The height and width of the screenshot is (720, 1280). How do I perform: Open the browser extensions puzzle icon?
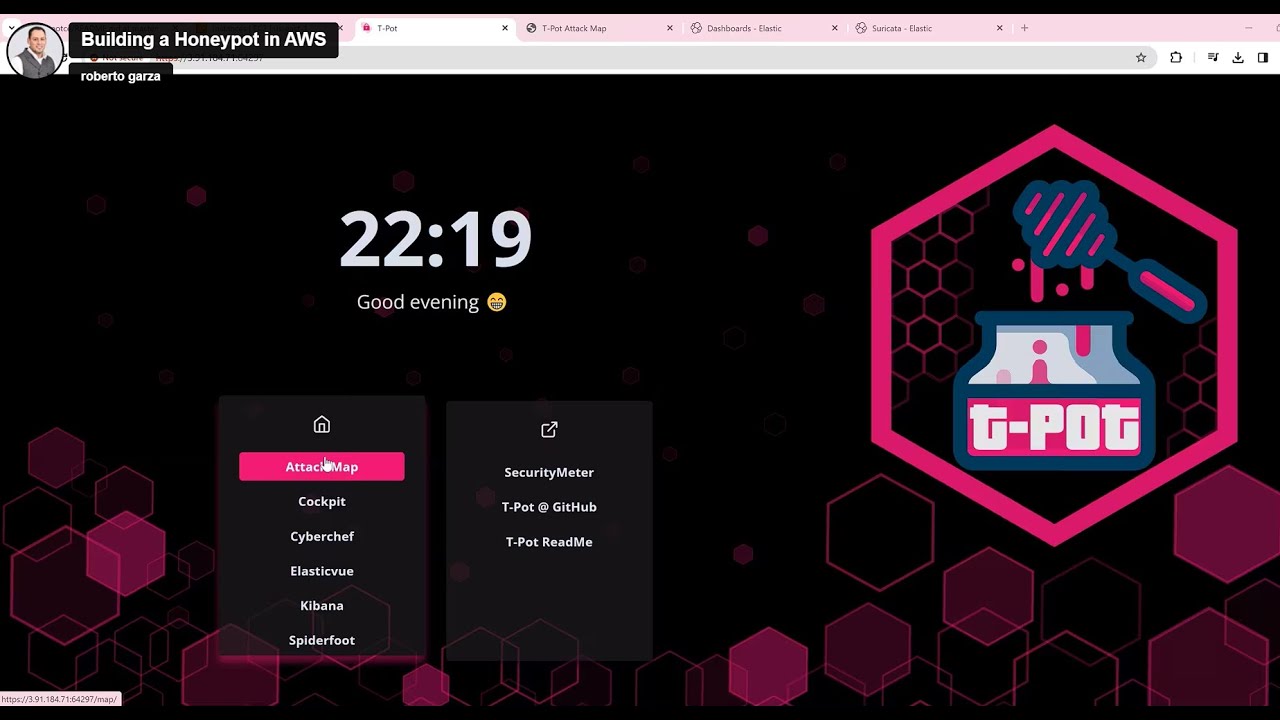pos(1176,58)
